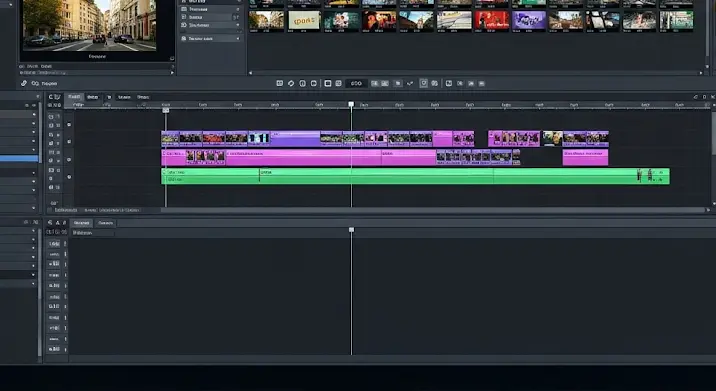Click the diamond-shaped rotate icon in the center toolbar
Viewport: 716px width, 391px height.
(x=291, y=83)
